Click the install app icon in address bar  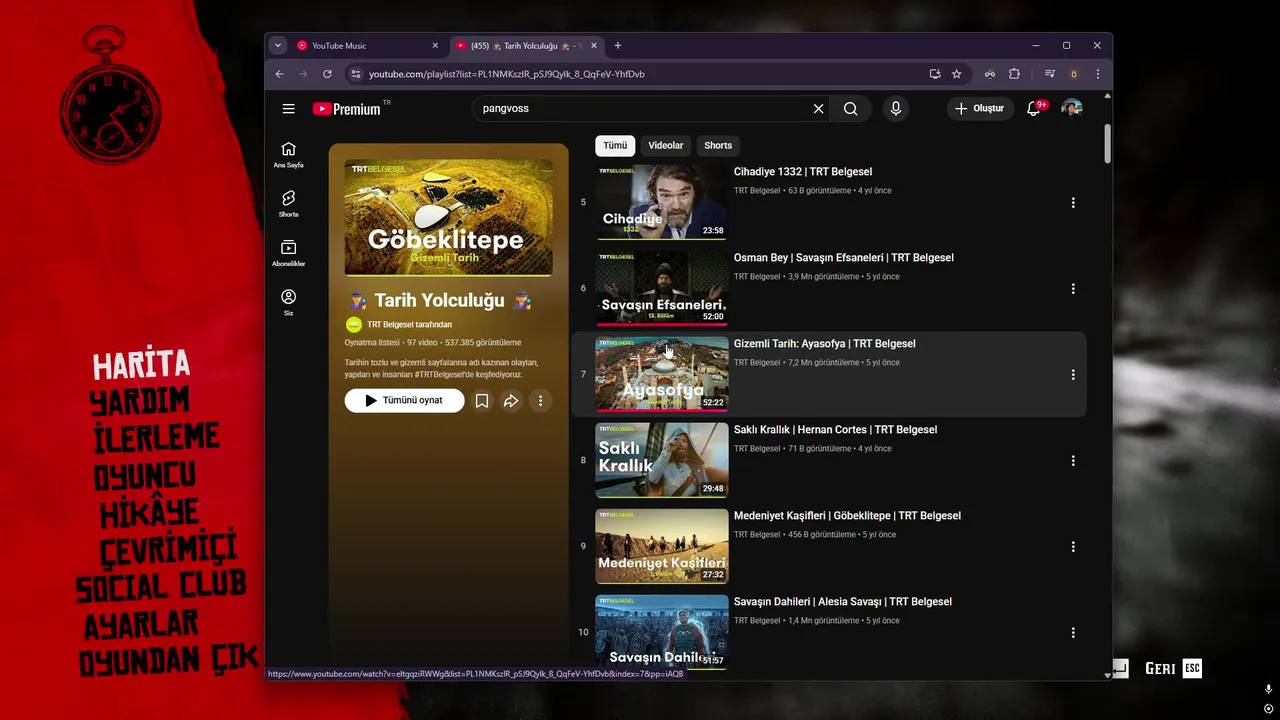935,74
